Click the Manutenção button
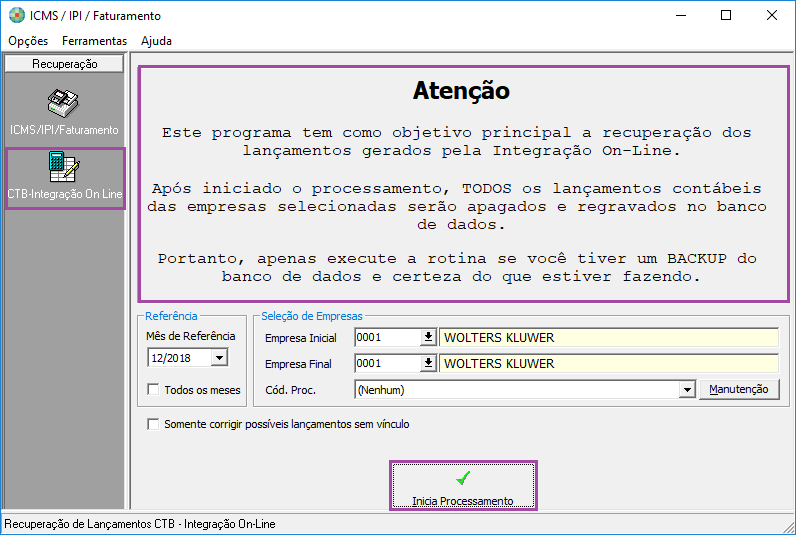This screenshot has height=535, width=796. tap(739, 389)
